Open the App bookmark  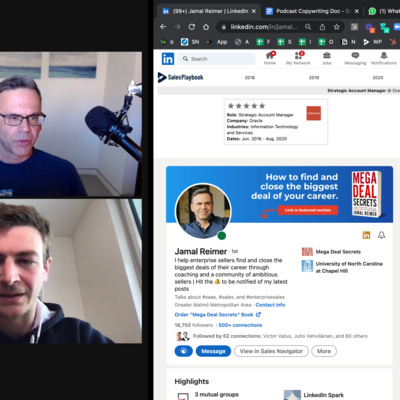pyautogui.click(x=217, y=42)
